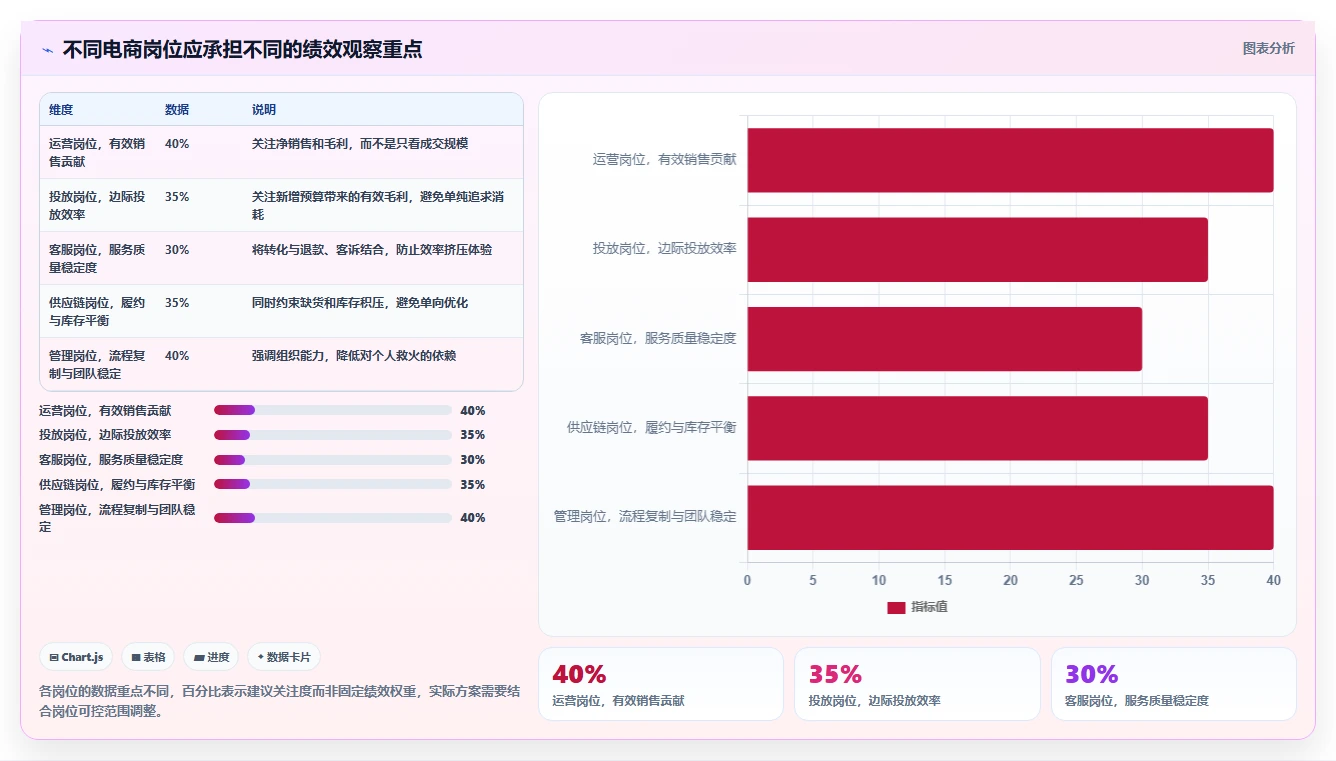Image resolution: width=1336 pixels, height=761 pixels.
Task: Click the chart bar for 运营岗位，有效销售贡献
Action: (x=1010, y=160)
